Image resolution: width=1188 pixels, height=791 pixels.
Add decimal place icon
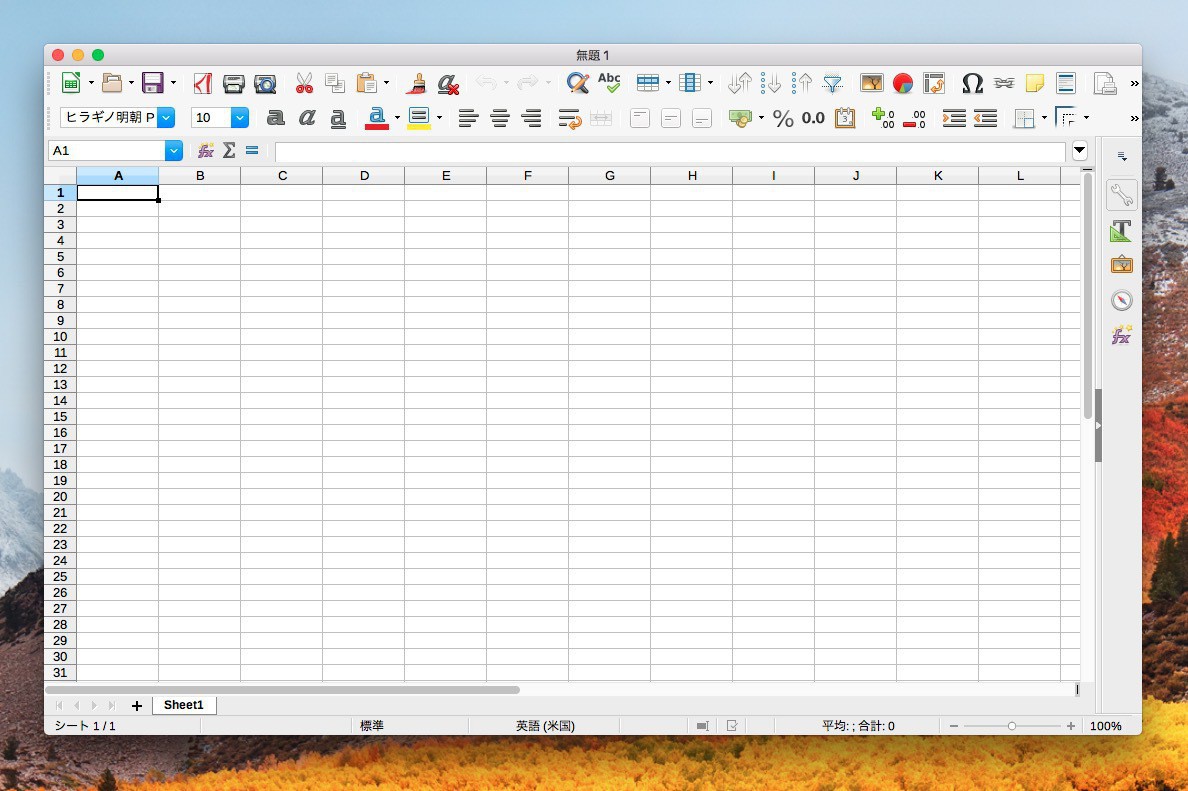(x=883, y=117)
